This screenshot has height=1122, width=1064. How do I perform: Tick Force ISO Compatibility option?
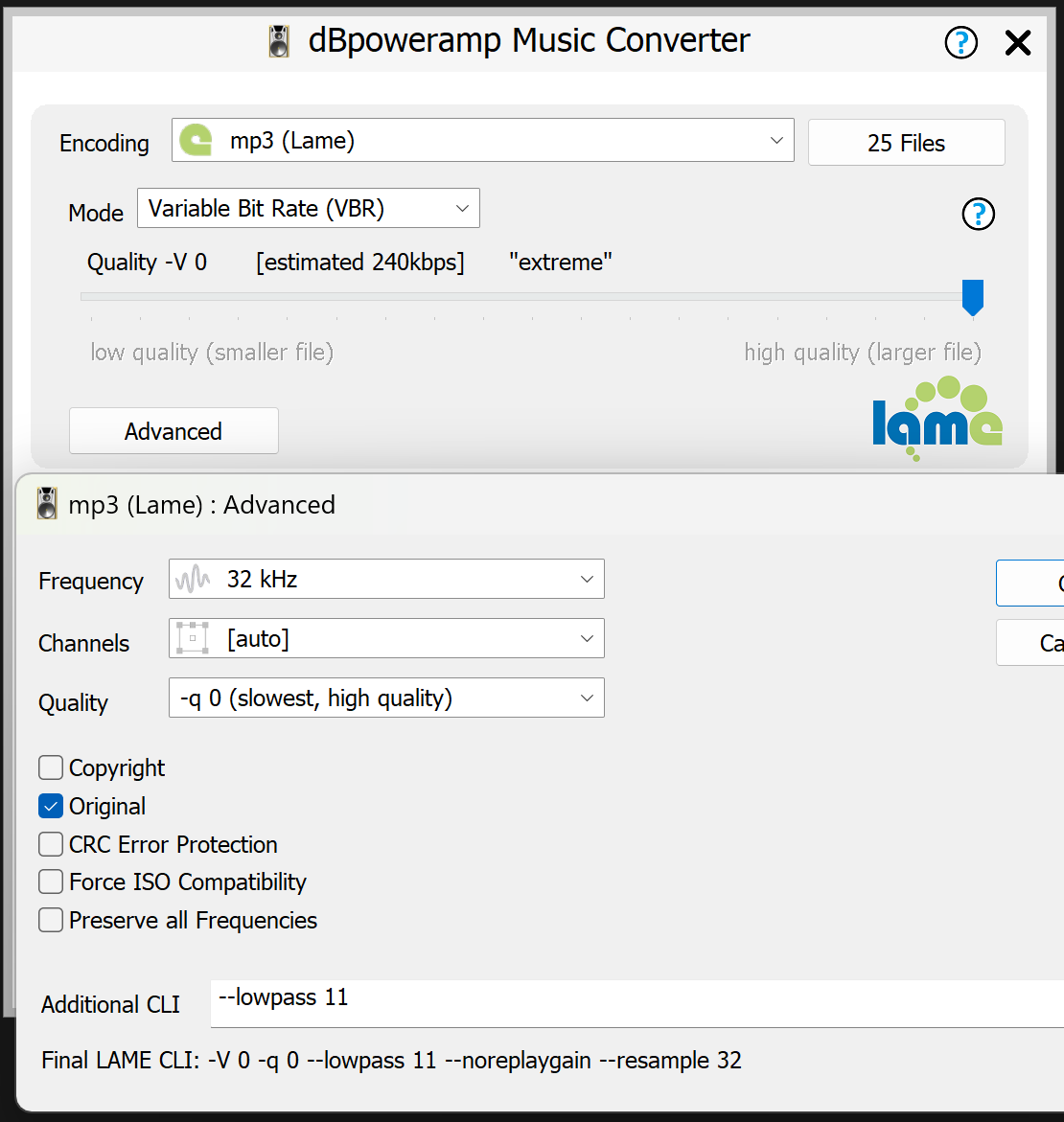pyautogui.click(x=51, y=882)
